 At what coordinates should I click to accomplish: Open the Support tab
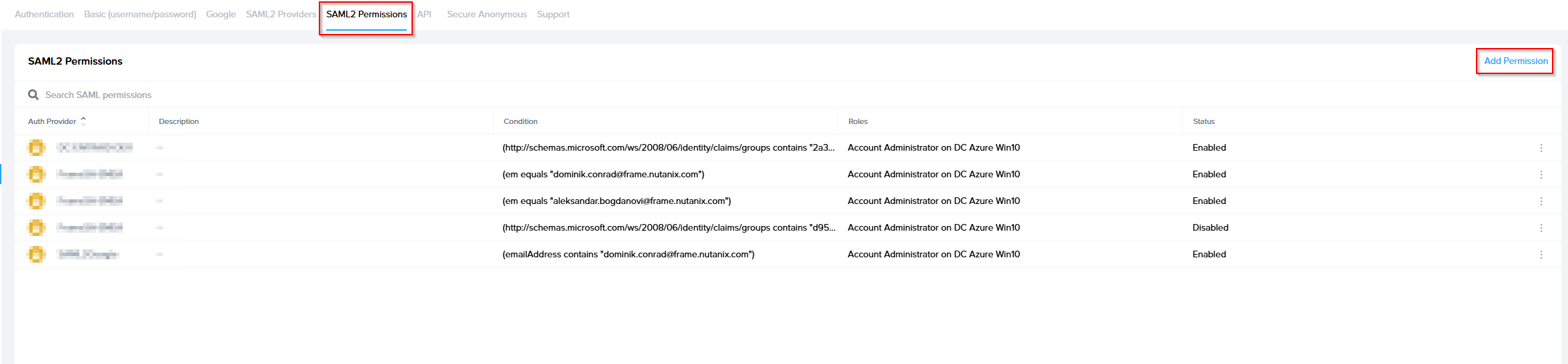click(x=553, y=14)
